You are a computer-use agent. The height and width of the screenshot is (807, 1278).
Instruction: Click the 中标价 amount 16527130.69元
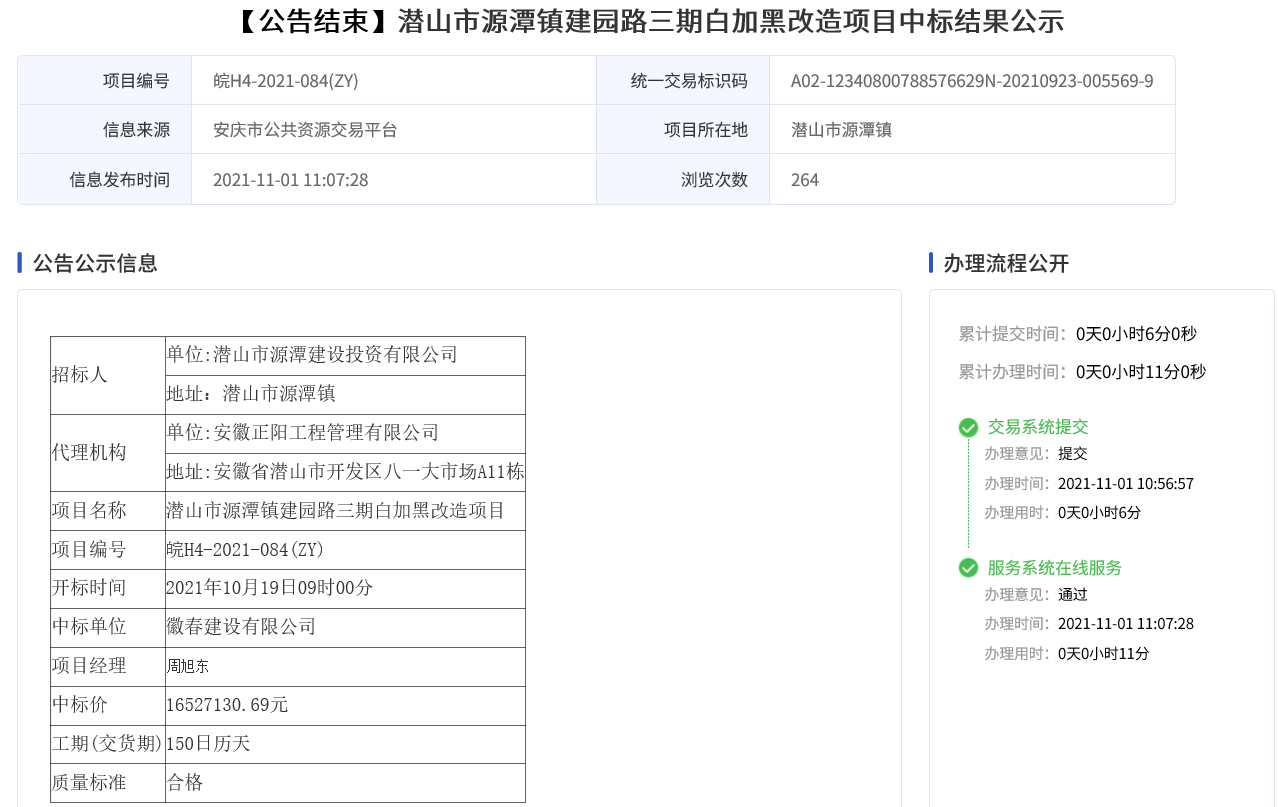227,705
